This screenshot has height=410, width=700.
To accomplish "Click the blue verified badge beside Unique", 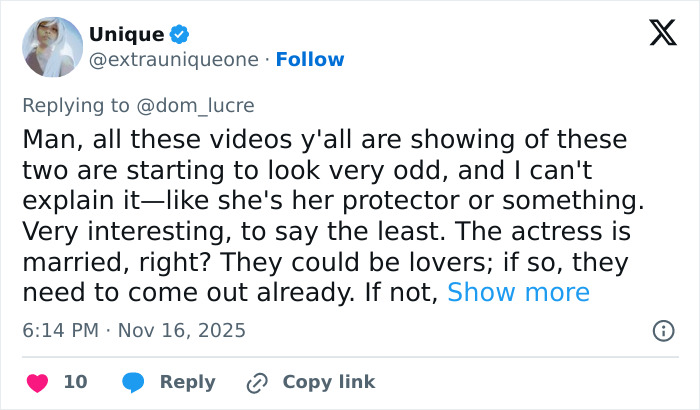I will (x=179, y=35).
